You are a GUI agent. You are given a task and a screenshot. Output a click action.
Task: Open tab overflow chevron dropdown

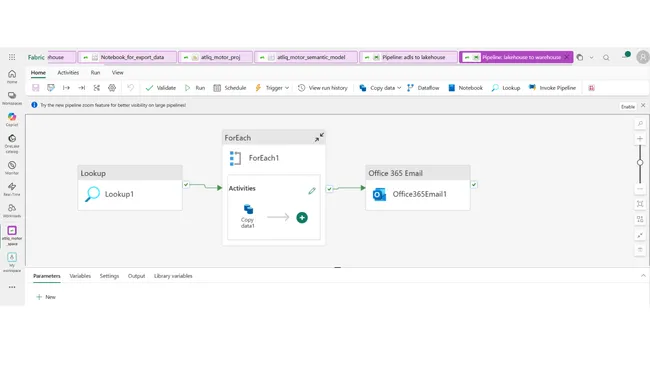tap(592, 58)
